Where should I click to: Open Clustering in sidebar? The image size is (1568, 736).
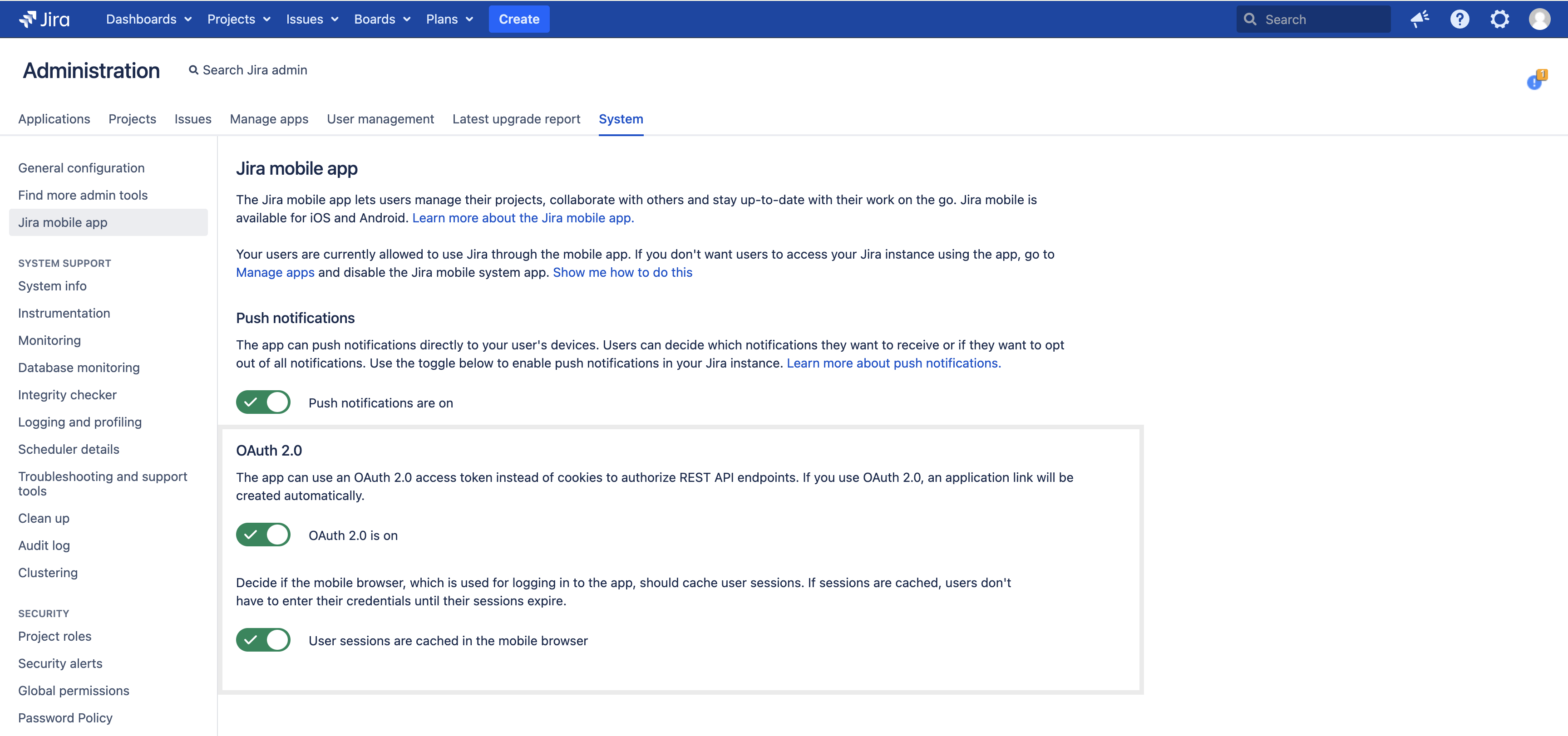[x=48, y=573]
